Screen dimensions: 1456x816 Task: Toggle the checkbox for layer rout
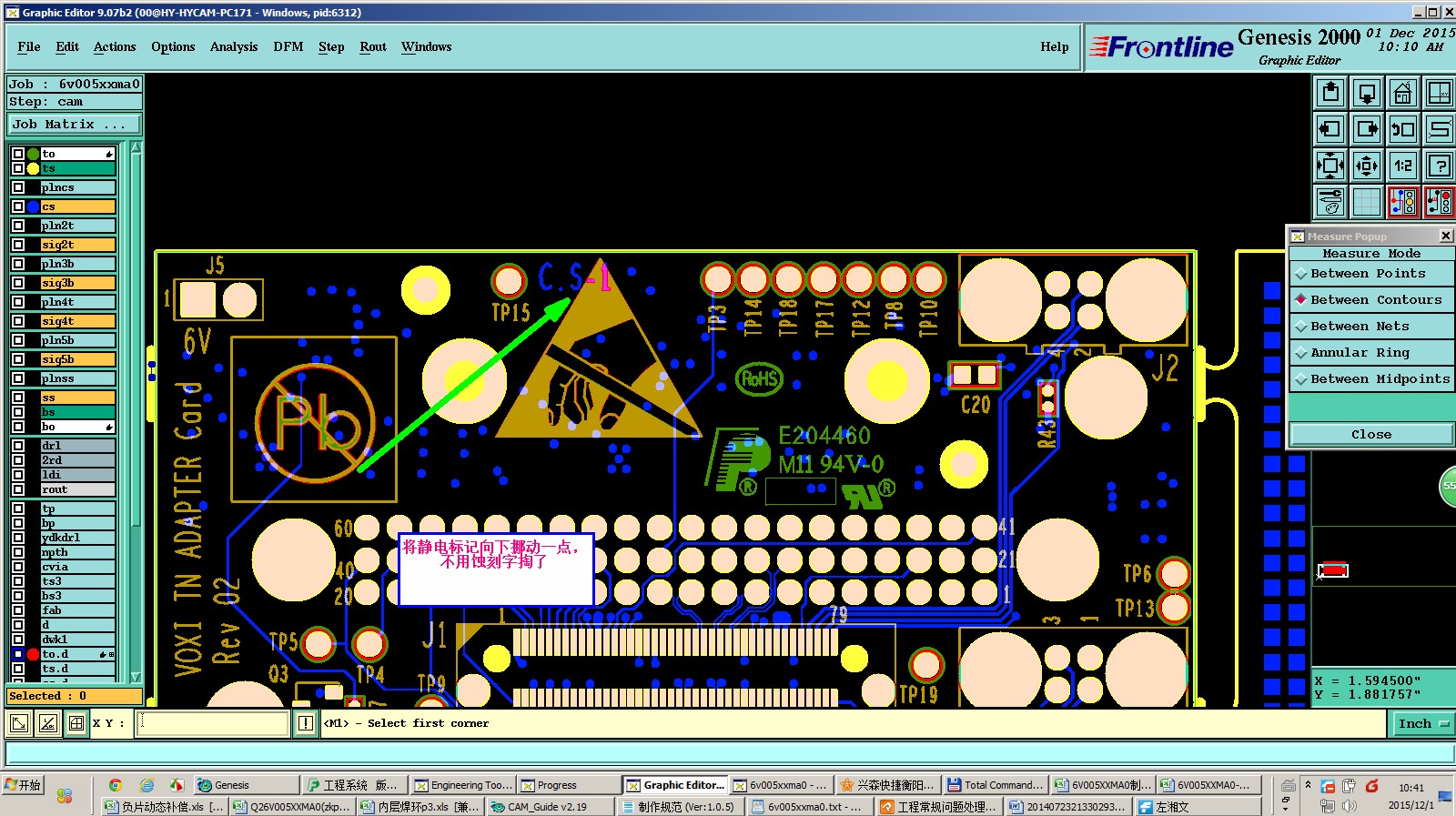(x=18, y=489)
